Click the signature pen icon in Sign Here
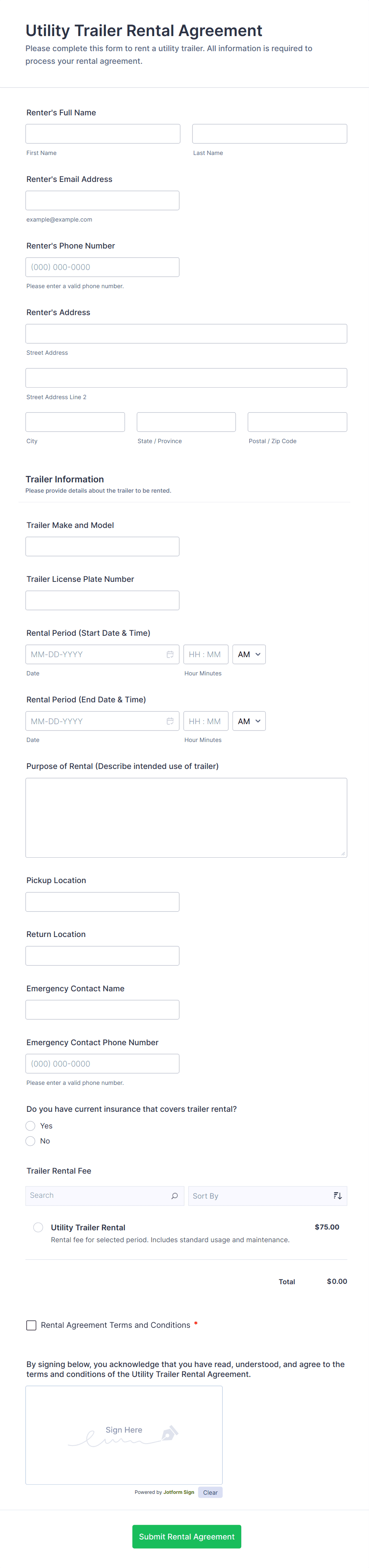The height and width of the screenshot is (1568, 369). click(x=170, y=1434)
